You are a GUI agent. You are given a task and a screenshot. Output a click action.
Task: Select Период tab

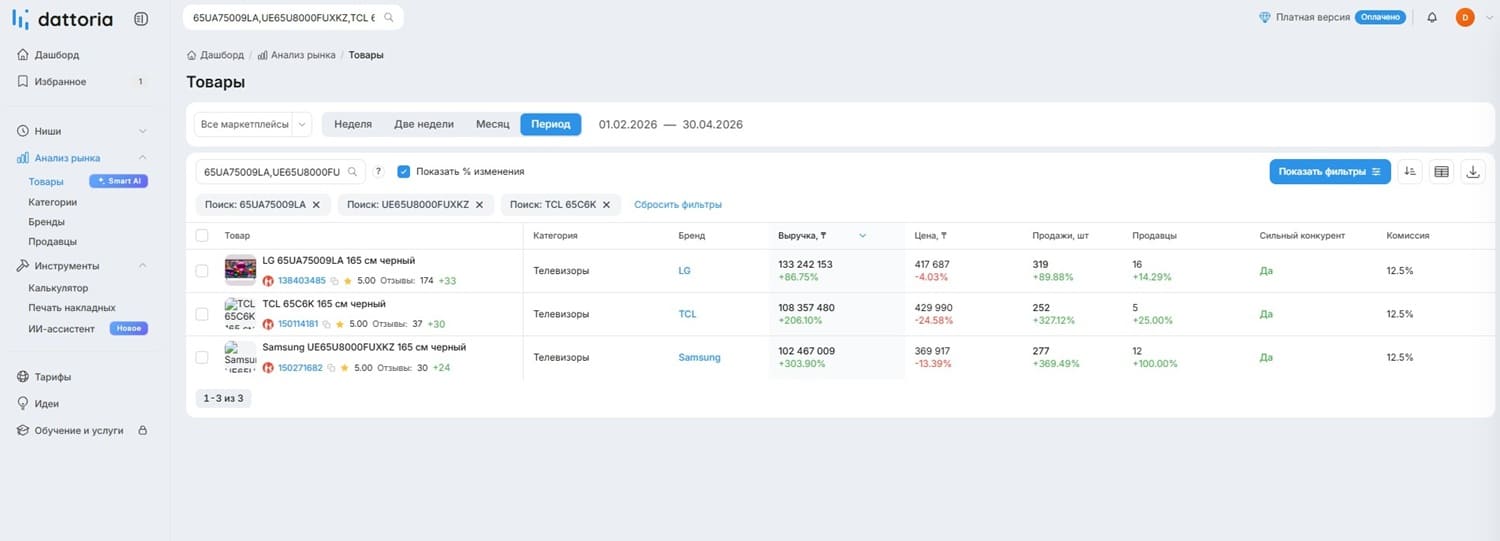[x=551, y=124]
